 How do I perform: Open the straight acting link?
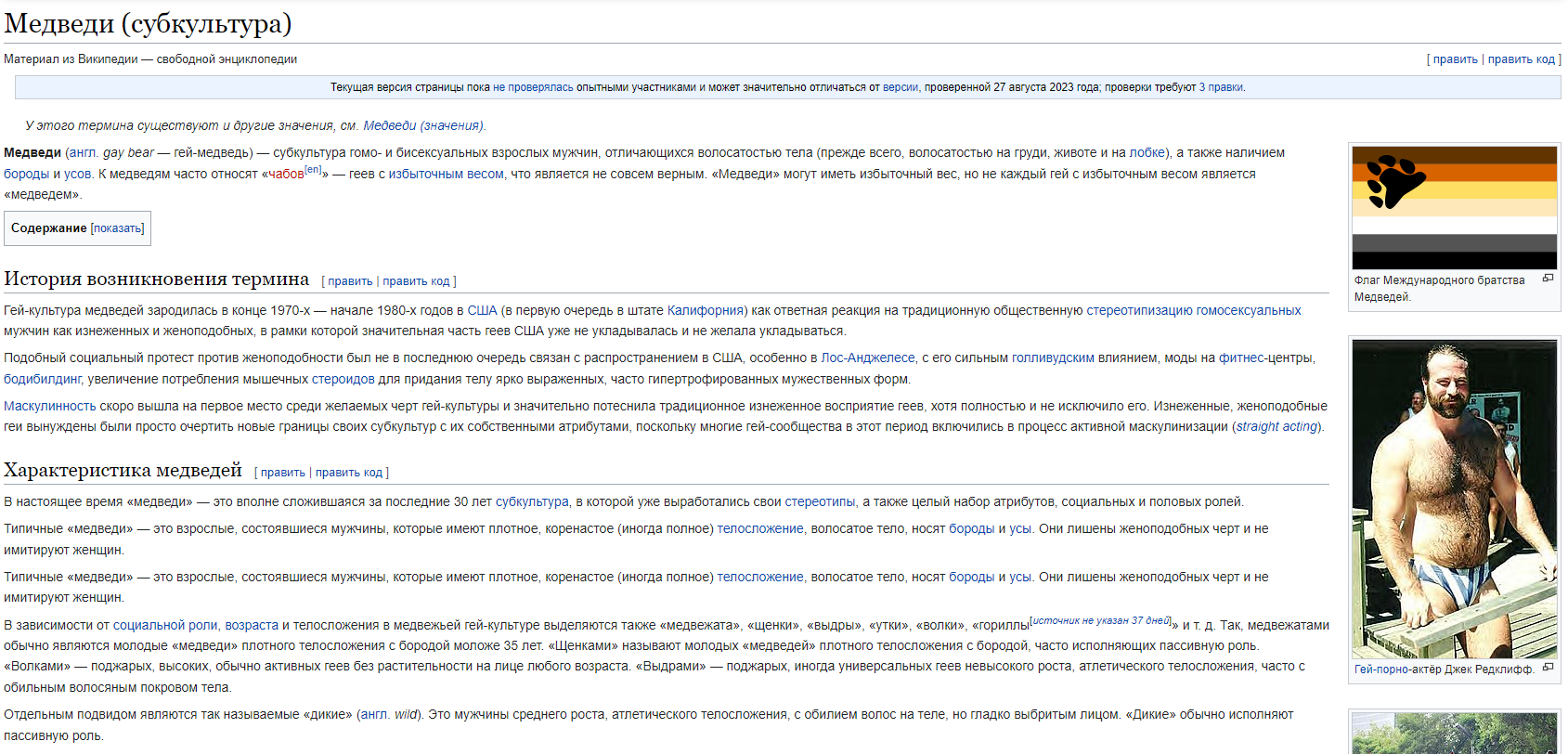pyautogui.click(x=1276, y=426)
